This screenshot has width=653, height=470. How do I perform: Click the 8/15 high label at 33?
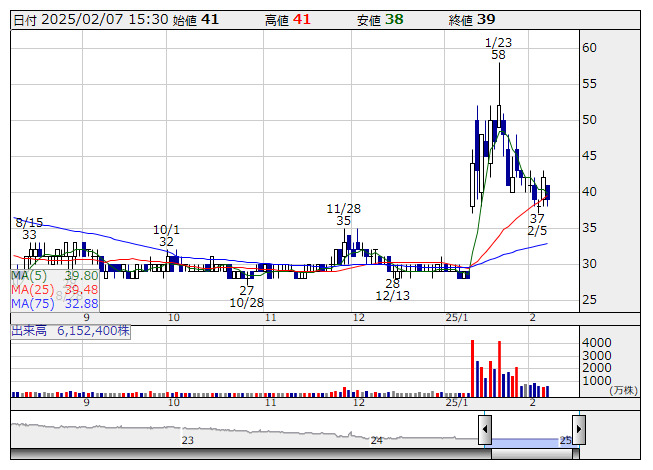(x=29, y=228)
